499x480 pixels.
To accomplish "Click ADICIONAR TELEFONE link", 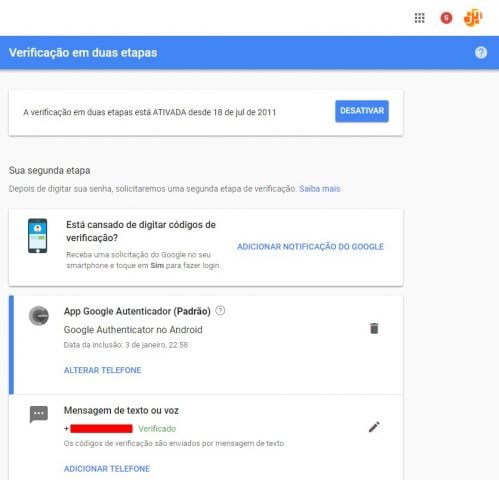I will (107, 469).
